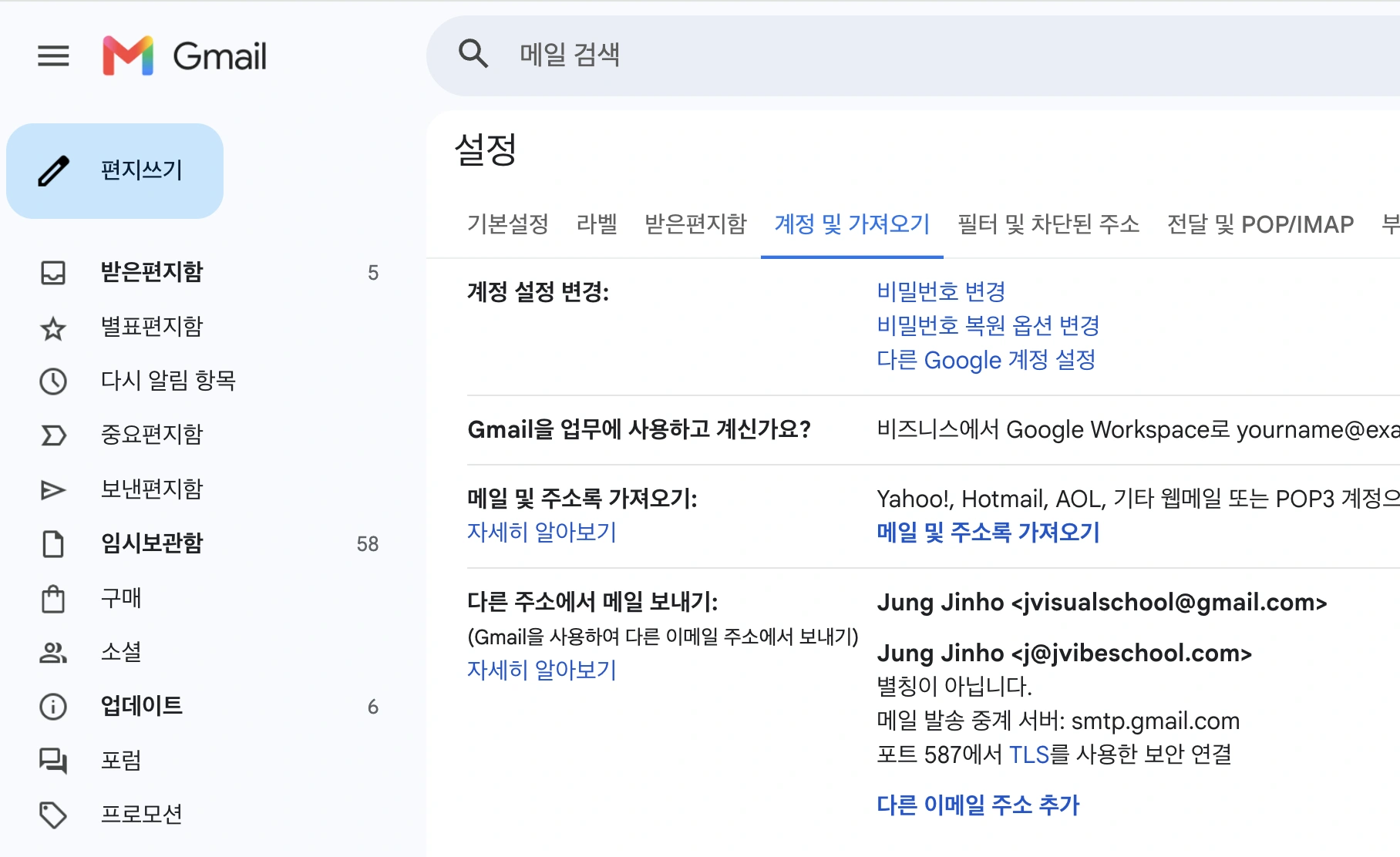The width and height of the screenshot is (1400, 857).
Task: Click the pencil icon in 편지쓰기
Action: (53, 170)
